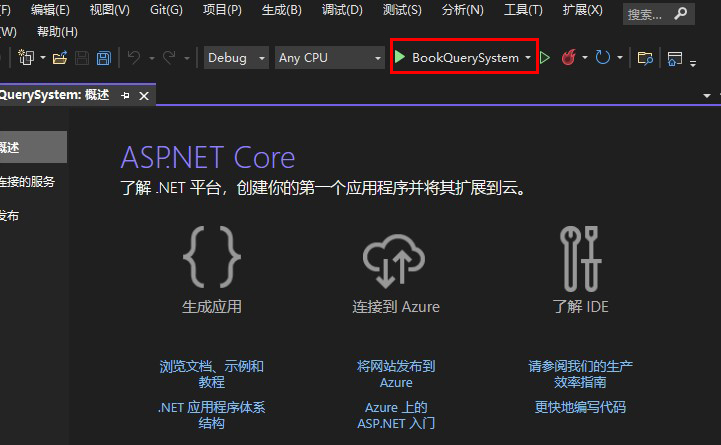Click the Restart browser link refresh icon

(603, 57)
